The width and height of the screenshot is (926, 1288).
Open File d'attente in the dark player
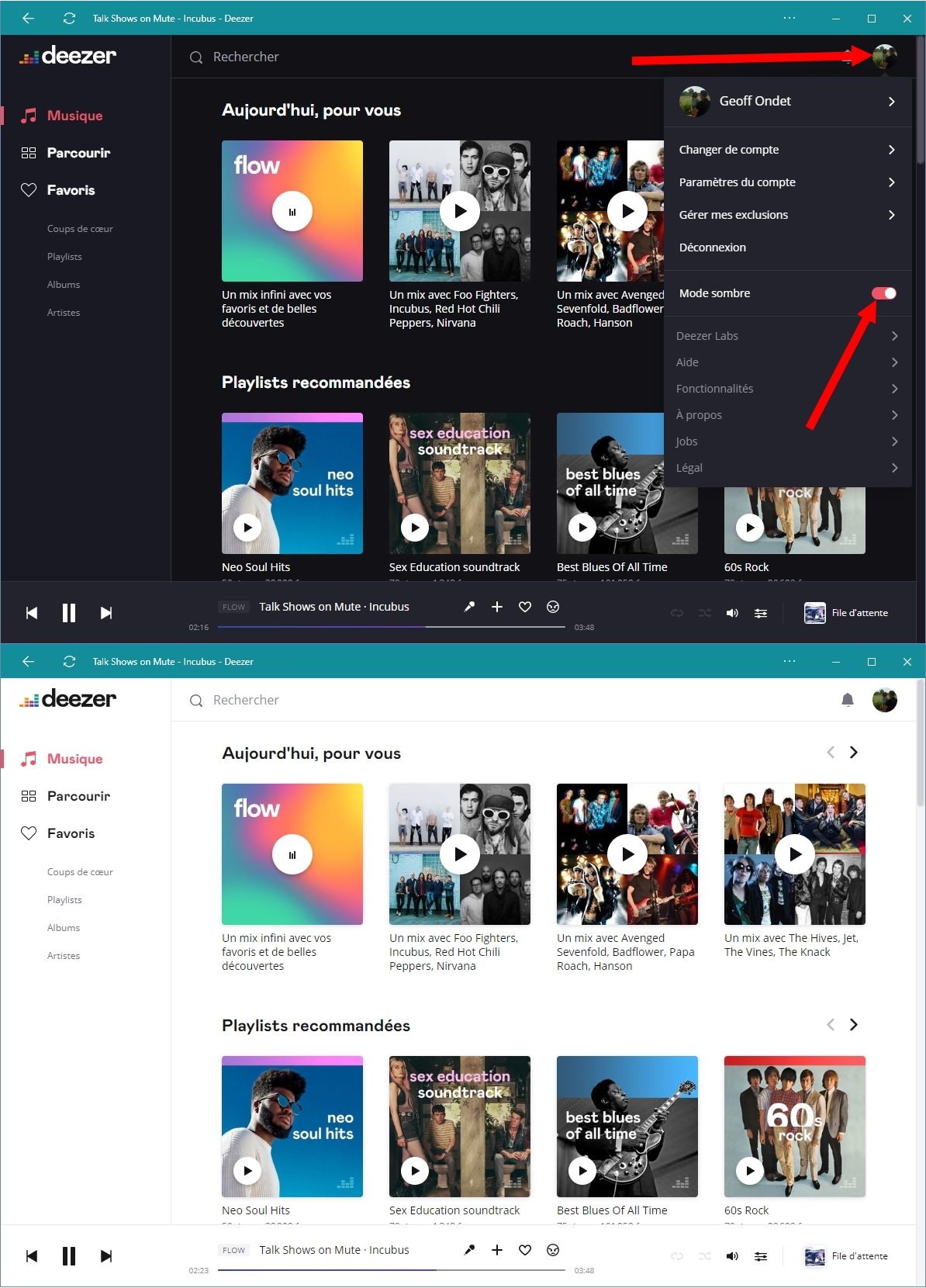coord(846,613)
